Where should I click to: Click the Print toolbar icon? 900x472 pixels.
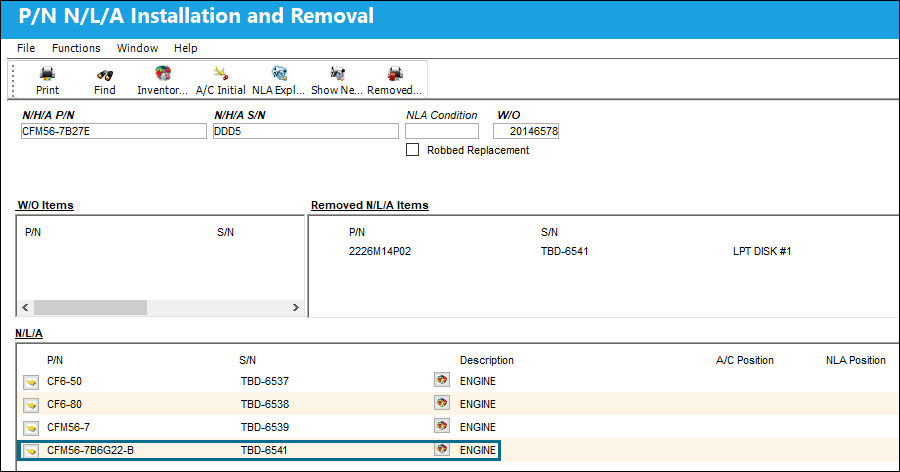[x=47, y=74]
